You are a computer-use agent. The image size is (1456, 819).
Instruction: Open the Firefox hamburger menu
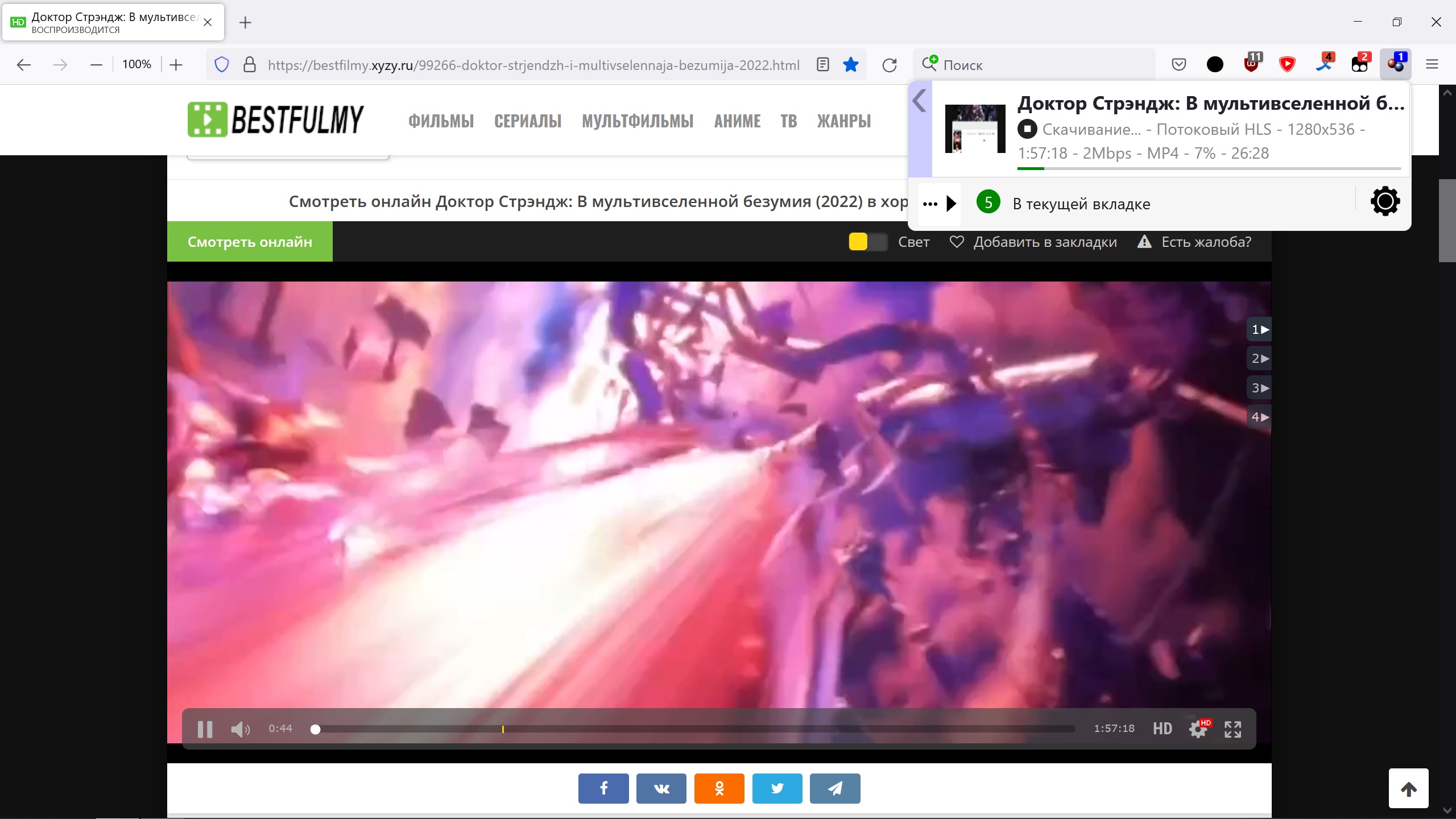click(1432, 65)
